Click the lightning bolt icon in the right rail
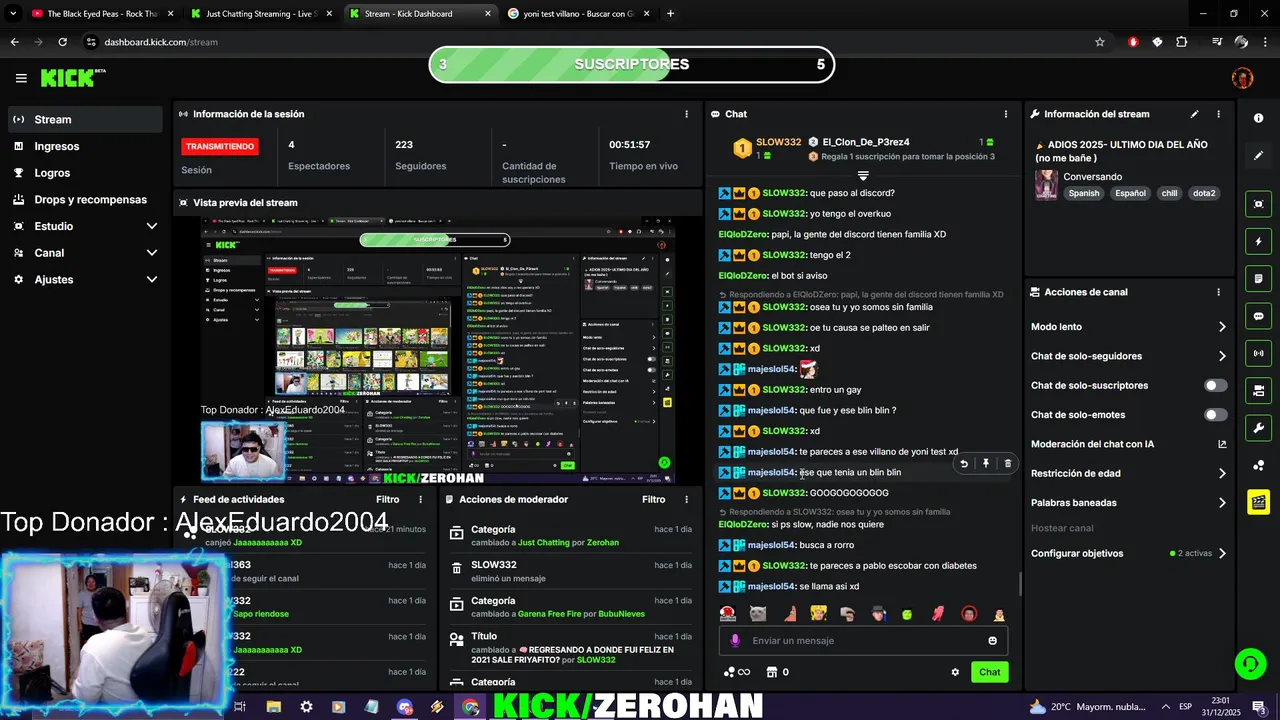This screenshot has width=1280, height=720. coord(1258,241)
